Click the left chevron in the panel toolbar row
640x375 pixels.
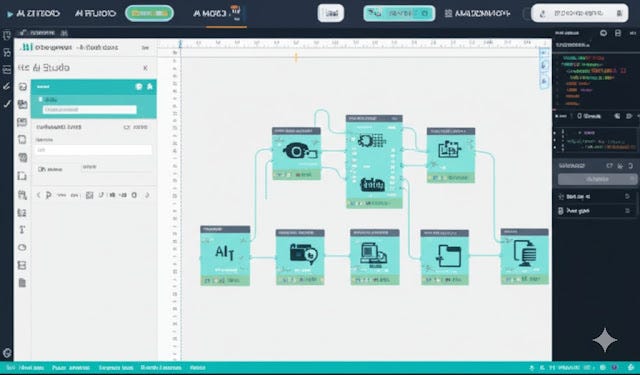pos(38,195)
